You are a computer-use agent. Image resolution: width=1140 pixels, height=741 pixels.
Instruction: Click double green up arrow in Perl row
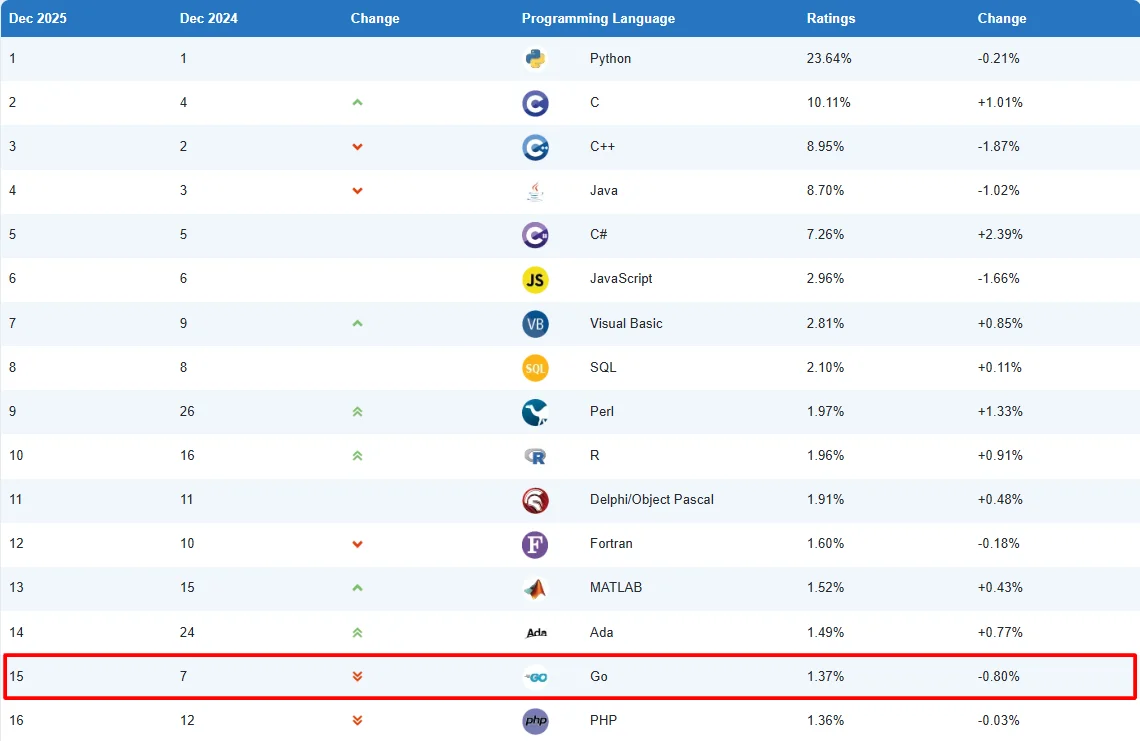(357, 412)
